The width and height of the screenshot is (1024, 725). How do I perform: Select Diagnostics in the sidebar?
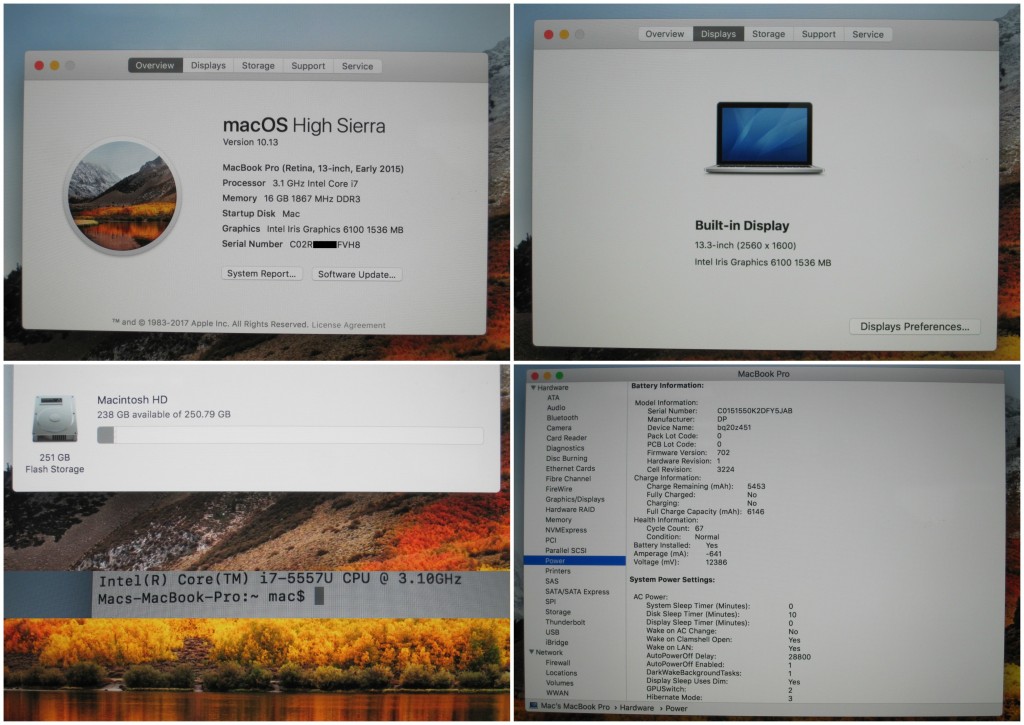coord(565,448)
